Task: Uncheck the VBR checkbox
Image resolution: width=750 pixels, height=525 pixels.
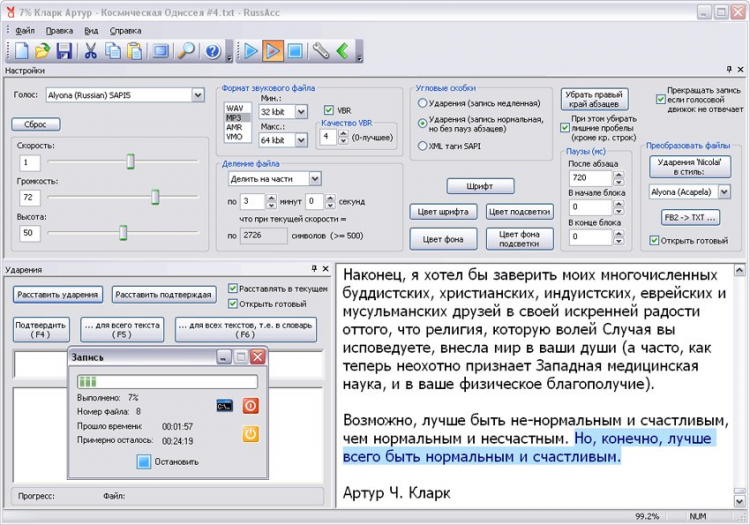Action: click(329, 110)
